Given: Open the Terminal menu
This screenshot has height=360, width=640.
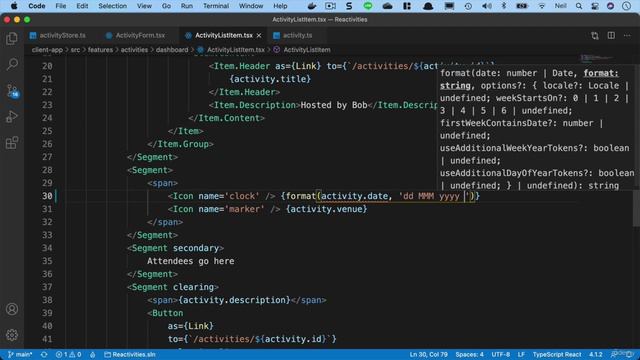Looking at the screenshot, I should 216,6.
